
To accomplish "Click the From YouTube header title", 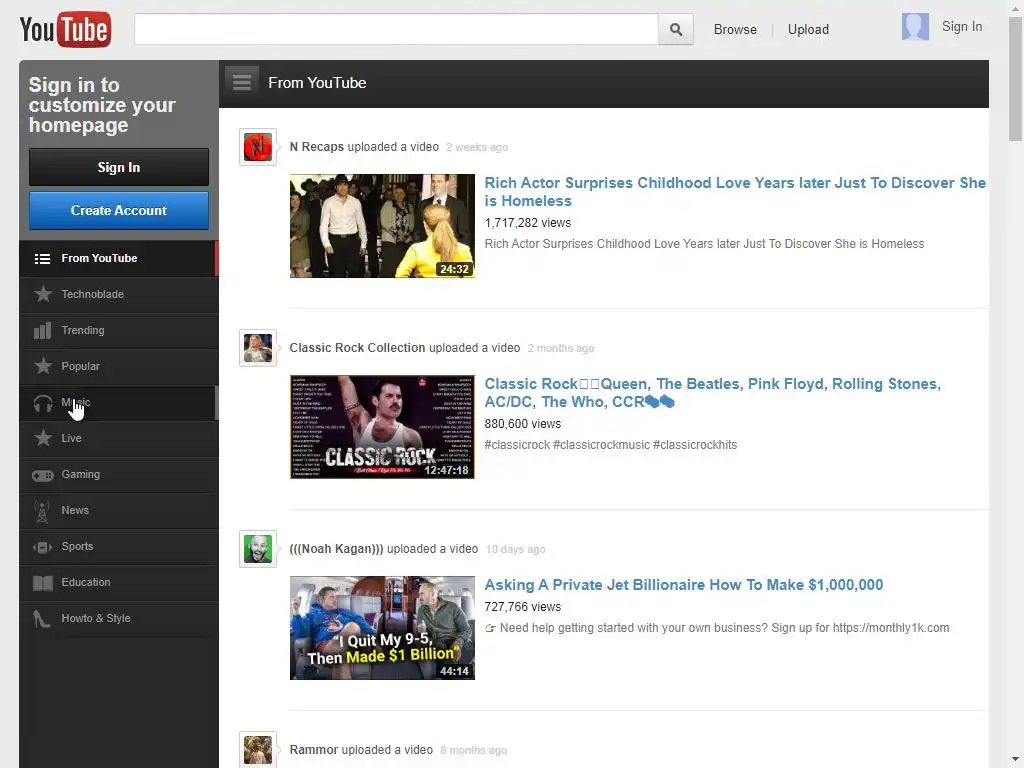I will coord(317,83).
